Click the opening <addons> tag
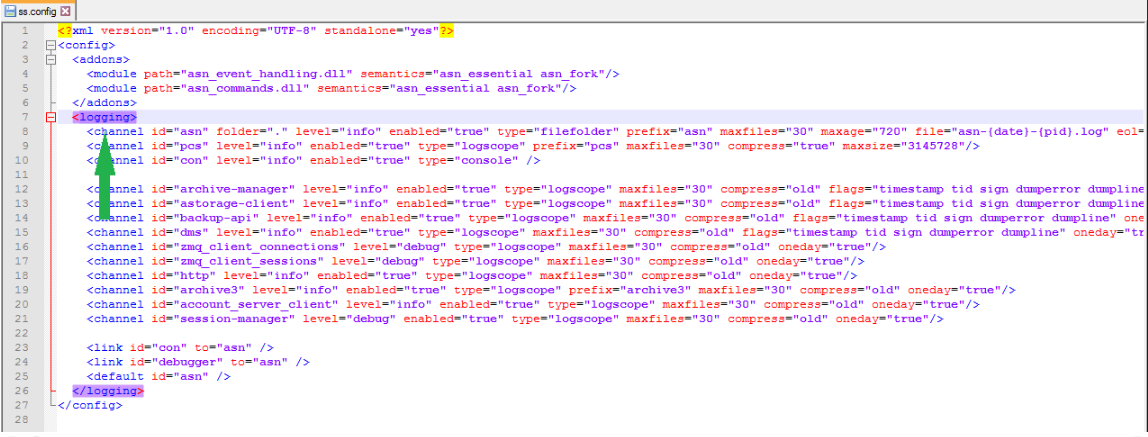The height and width of the screenshot is (437, 1148). click(101, 59)
